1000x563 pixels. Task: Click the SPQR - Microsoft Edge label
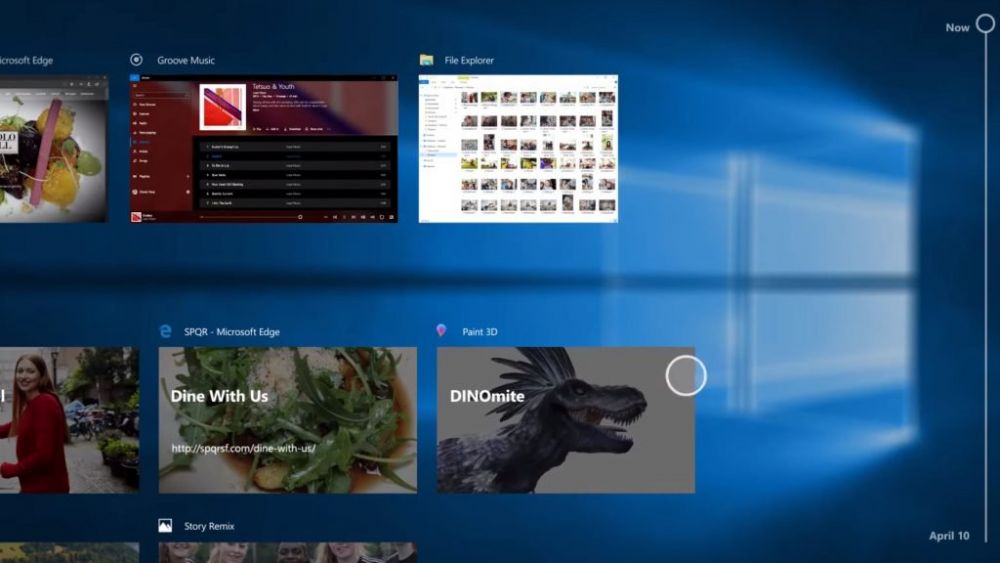(x=232, y=332)
